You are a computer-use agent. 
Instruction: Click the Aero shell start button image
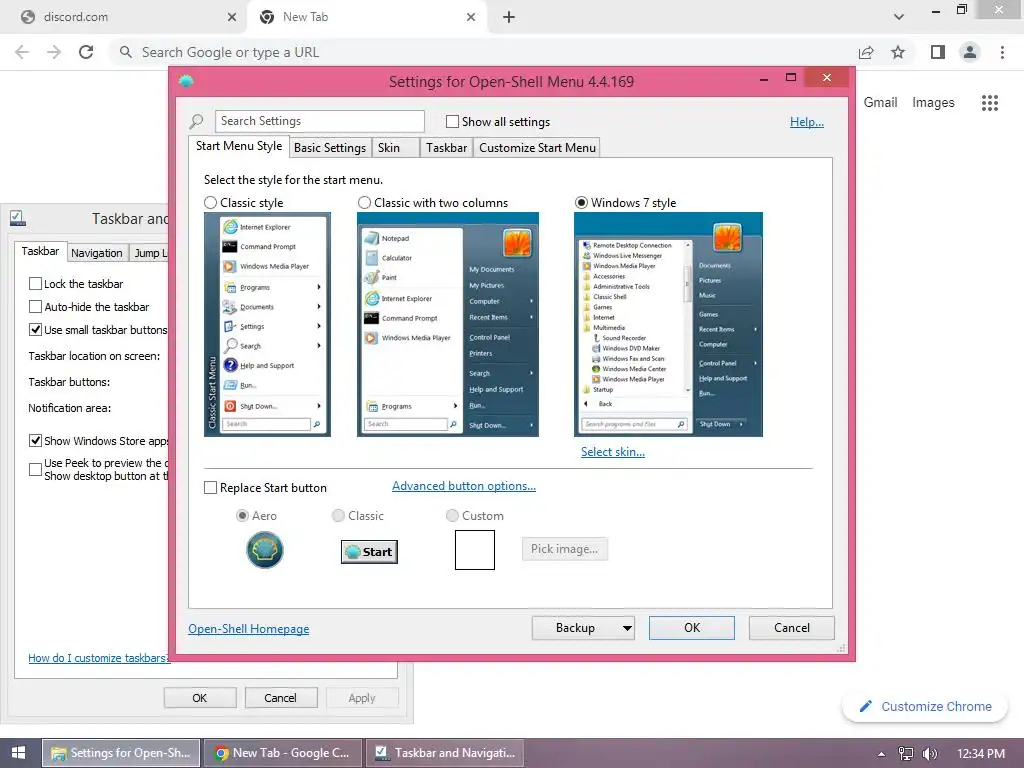tap(264, 550)
